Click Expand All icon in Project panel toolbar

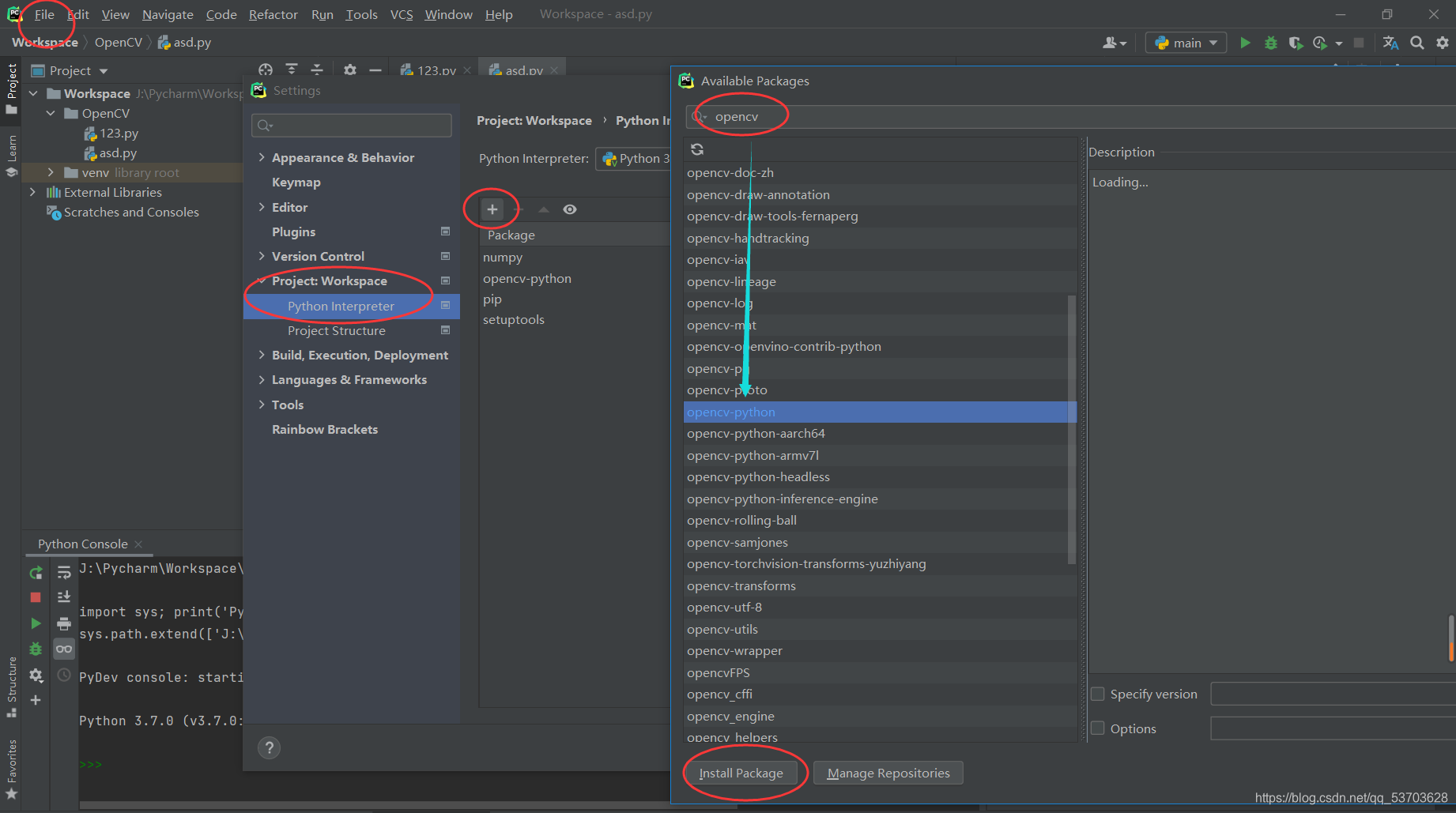coord(292,70)
